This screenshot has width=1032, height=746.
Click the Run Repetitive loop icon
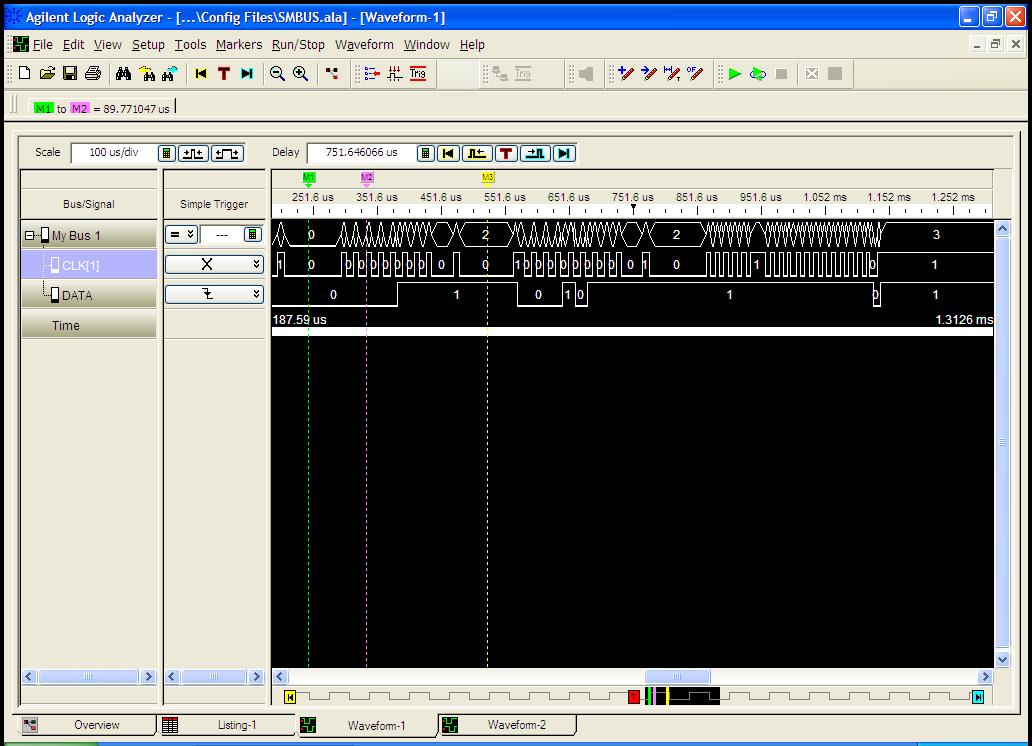pos(758,74)
